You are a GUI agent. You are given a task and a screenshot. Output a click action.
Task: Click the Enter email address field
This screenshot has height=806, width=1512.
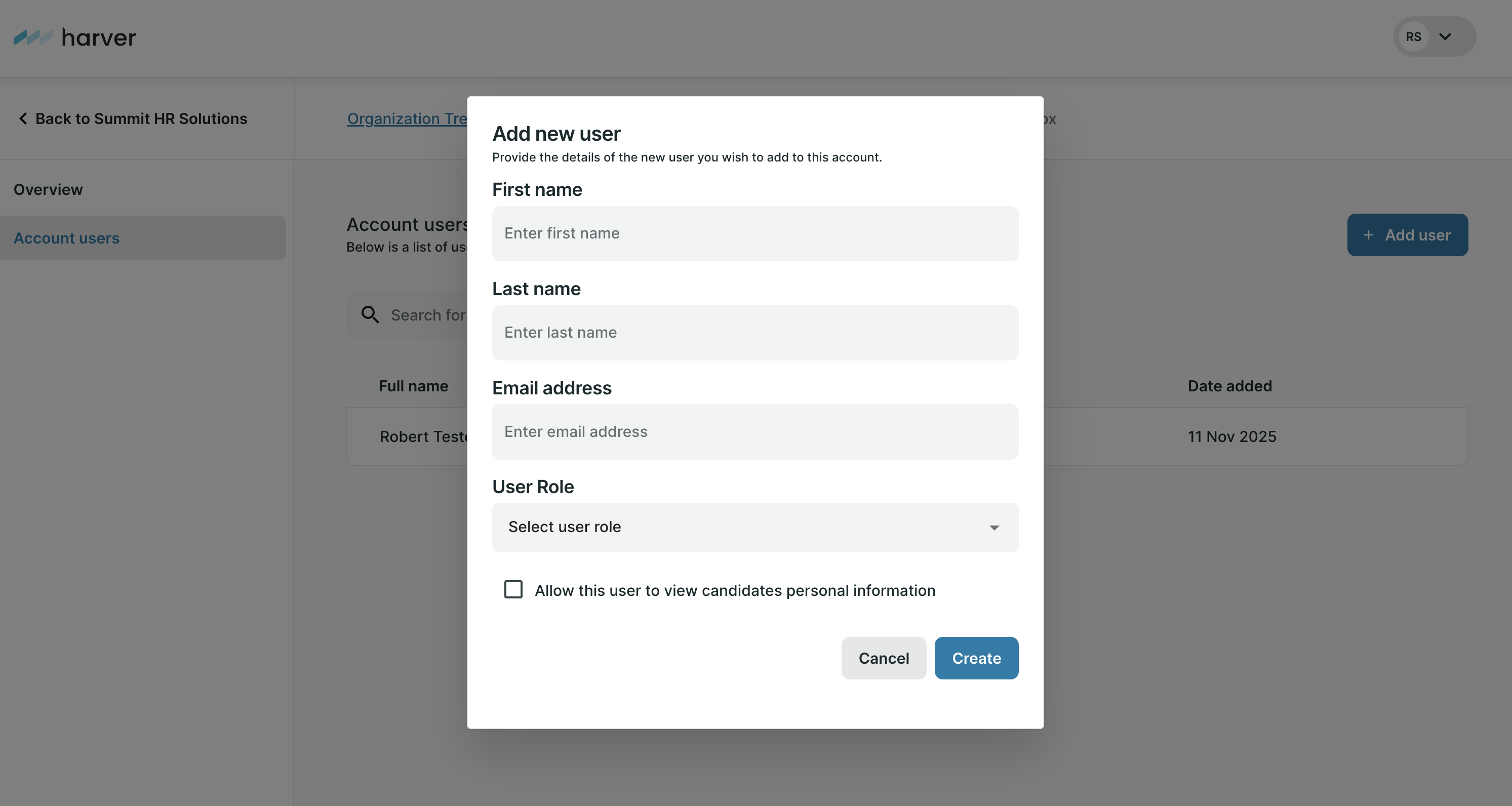[x=755, y=431]
